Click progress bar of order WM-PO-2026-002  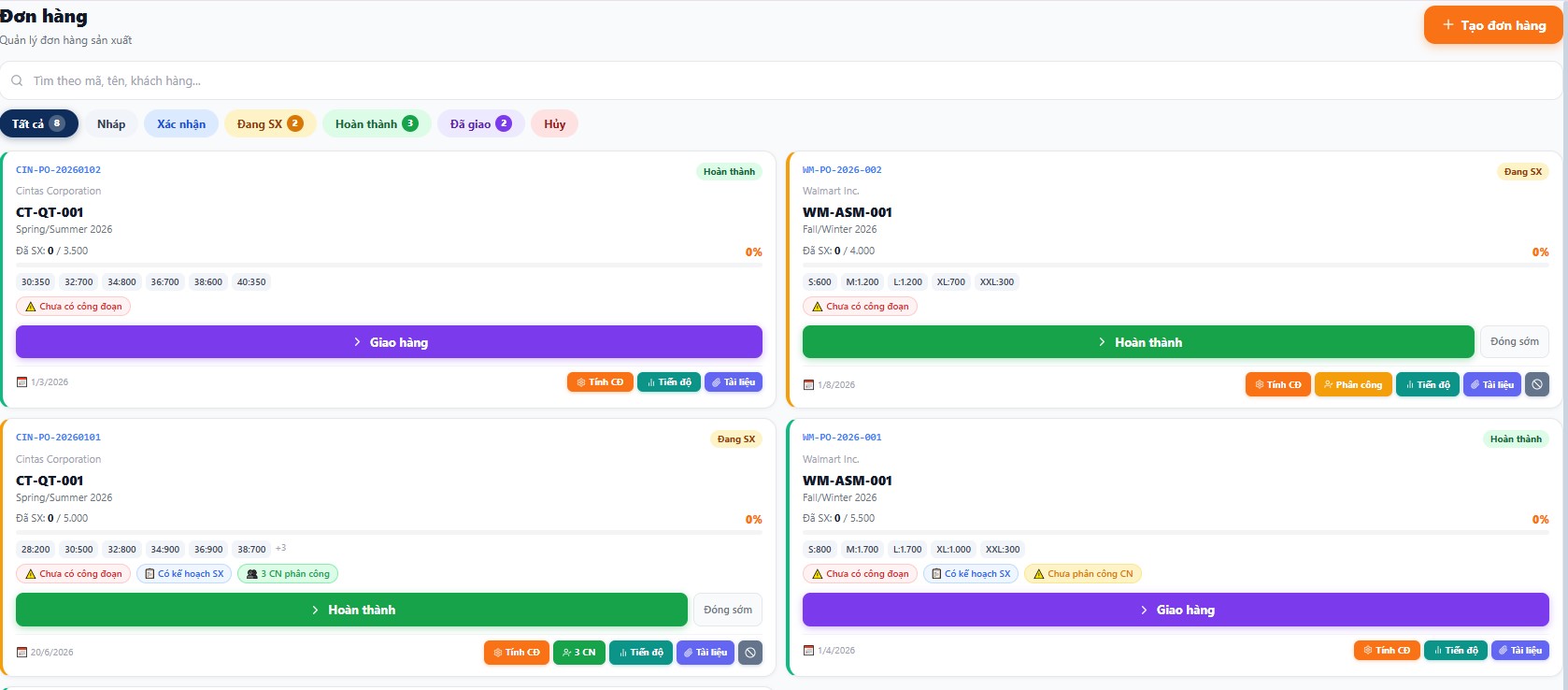[x=1176, y=265]
